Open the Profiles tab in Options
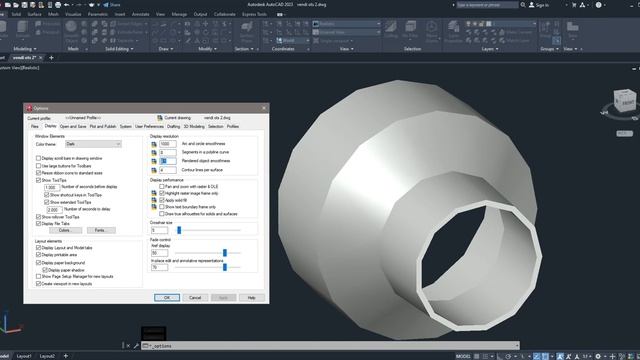Image resolution: width=640 pixels, height=360 pixels. [233, 127]
